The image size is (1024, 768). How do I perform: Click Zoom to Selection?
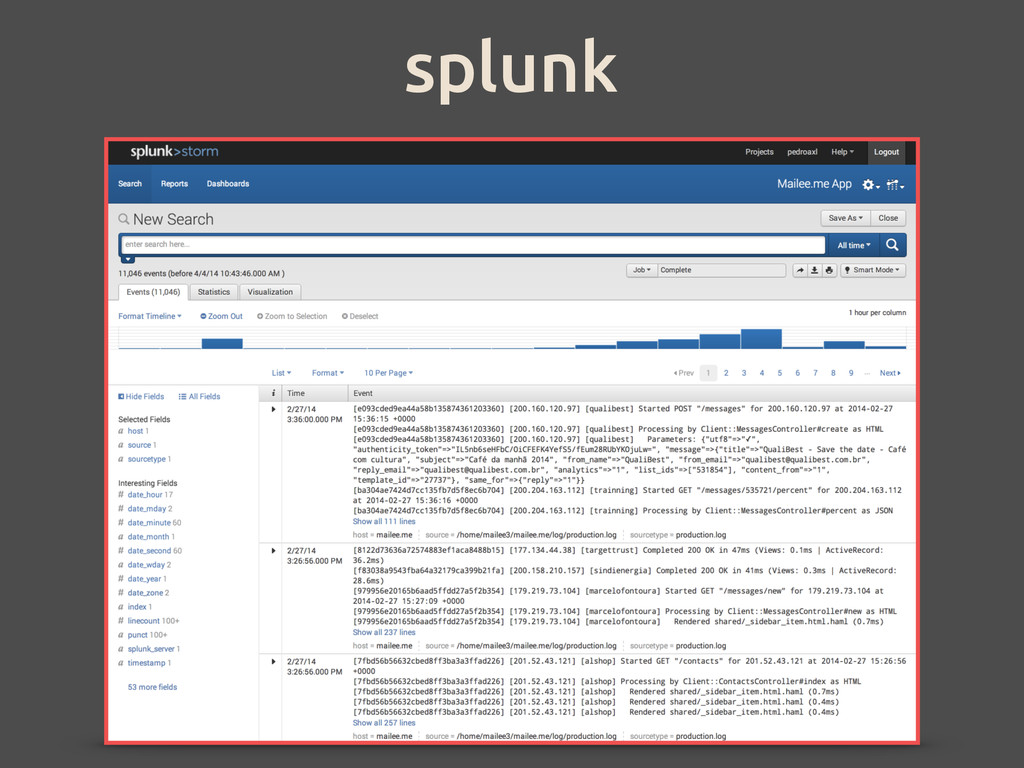[x=292, y=316]
